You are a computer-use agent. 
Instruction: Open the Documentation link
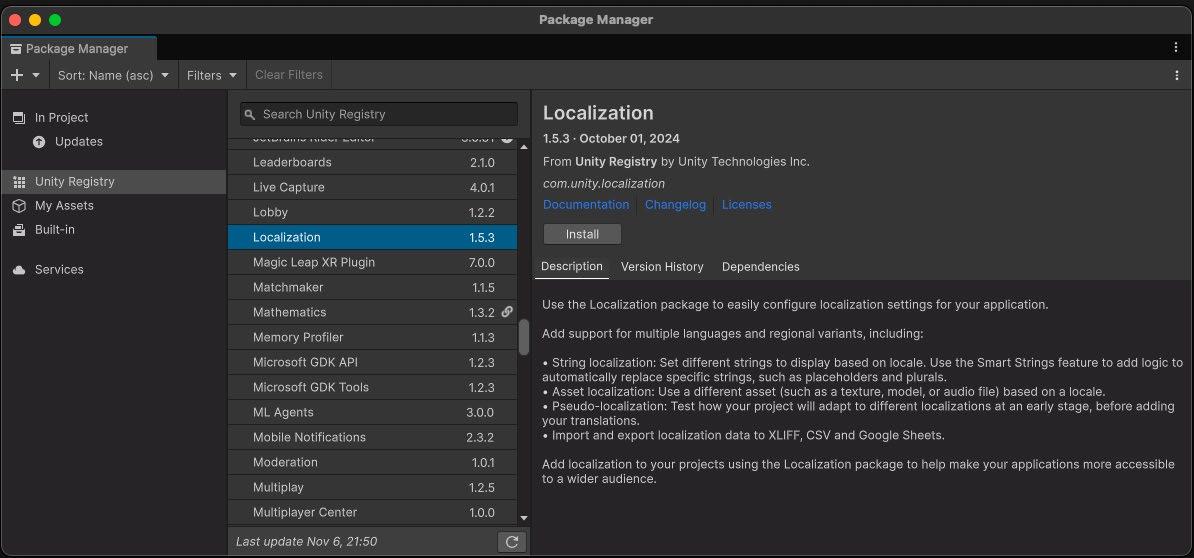(586, 205)
